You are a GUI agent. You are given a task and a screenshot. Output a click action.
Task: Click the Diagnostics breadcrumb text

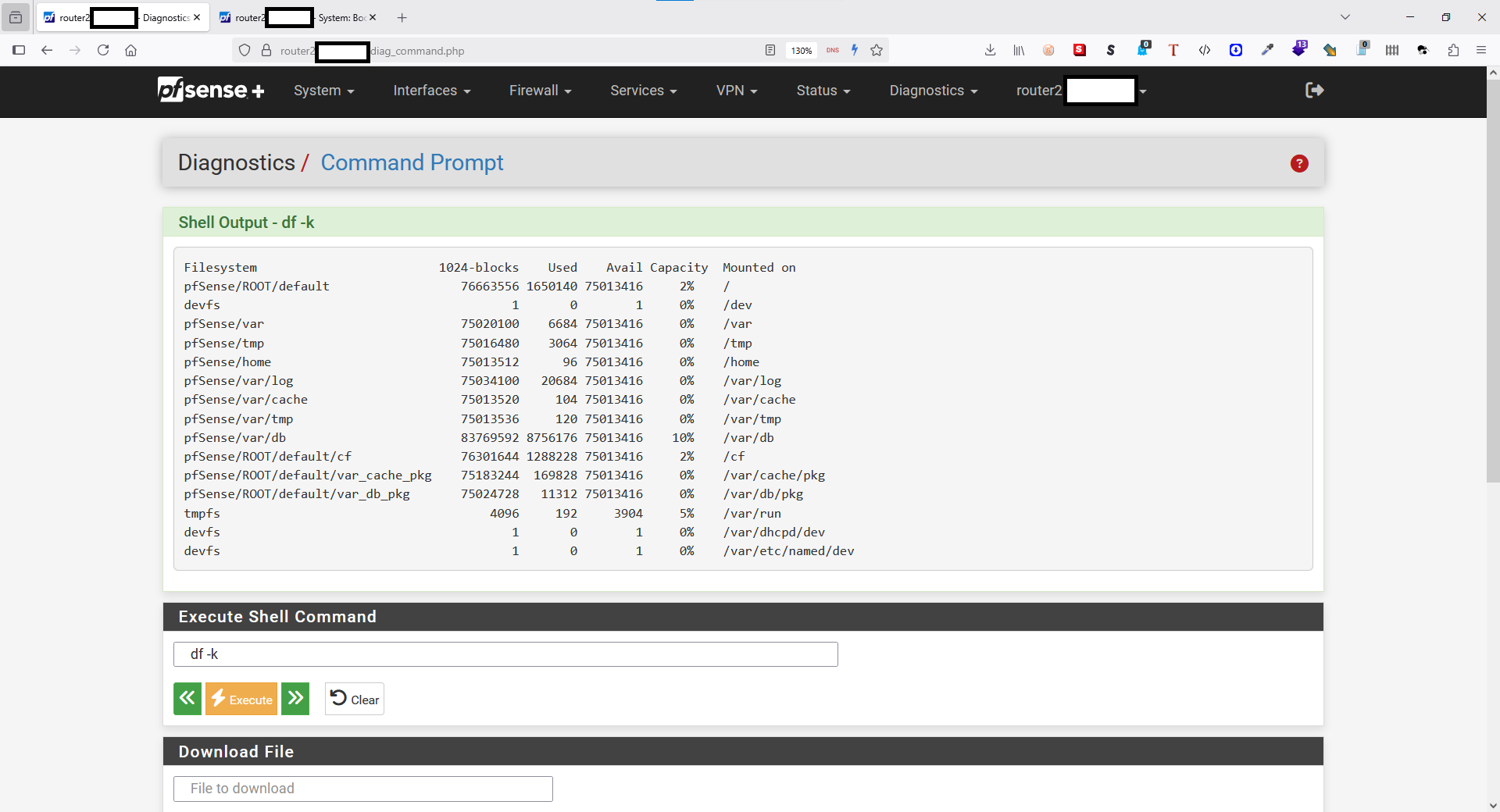coord(237,162)
